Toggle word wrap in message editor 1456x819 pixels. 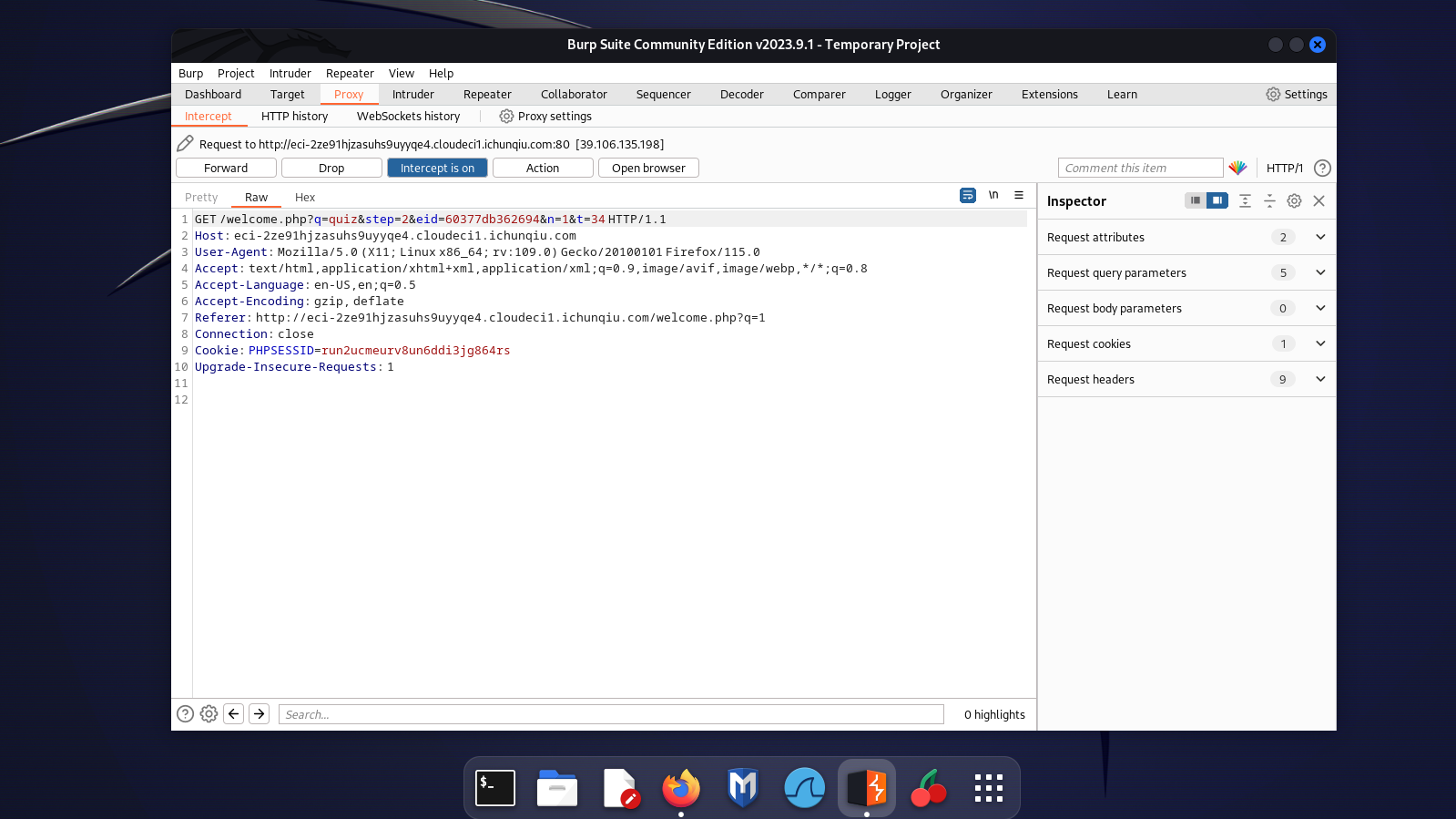tap(967, 195)
